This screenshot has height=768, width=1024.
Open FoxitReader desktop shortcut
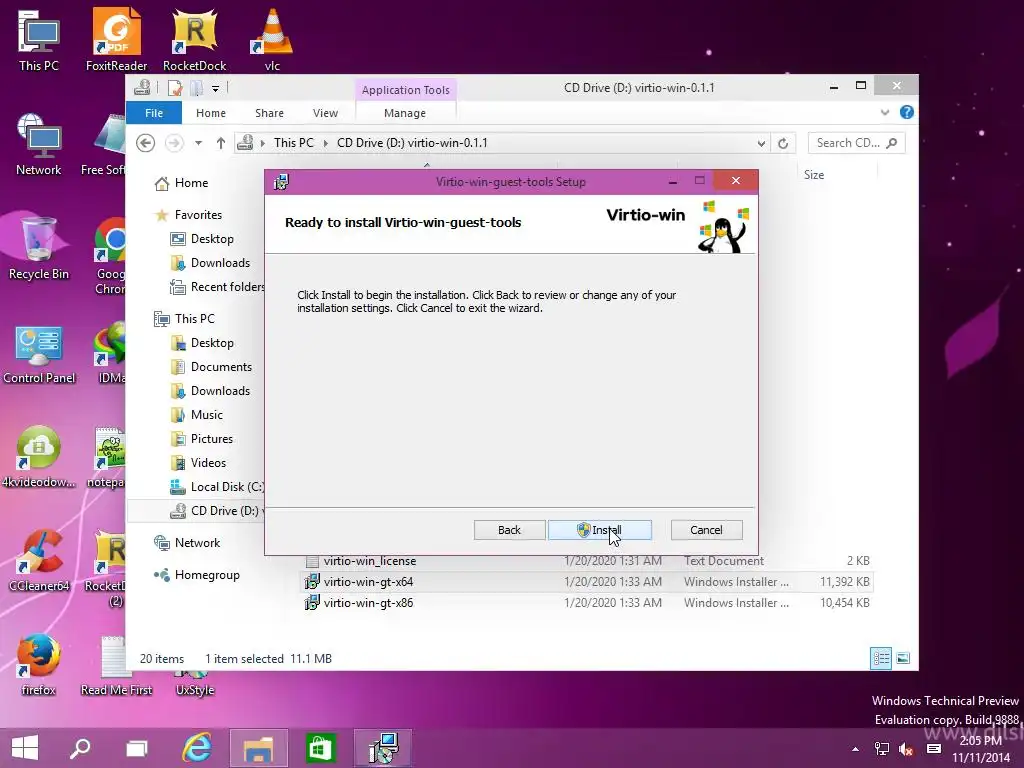coord(116,40)
